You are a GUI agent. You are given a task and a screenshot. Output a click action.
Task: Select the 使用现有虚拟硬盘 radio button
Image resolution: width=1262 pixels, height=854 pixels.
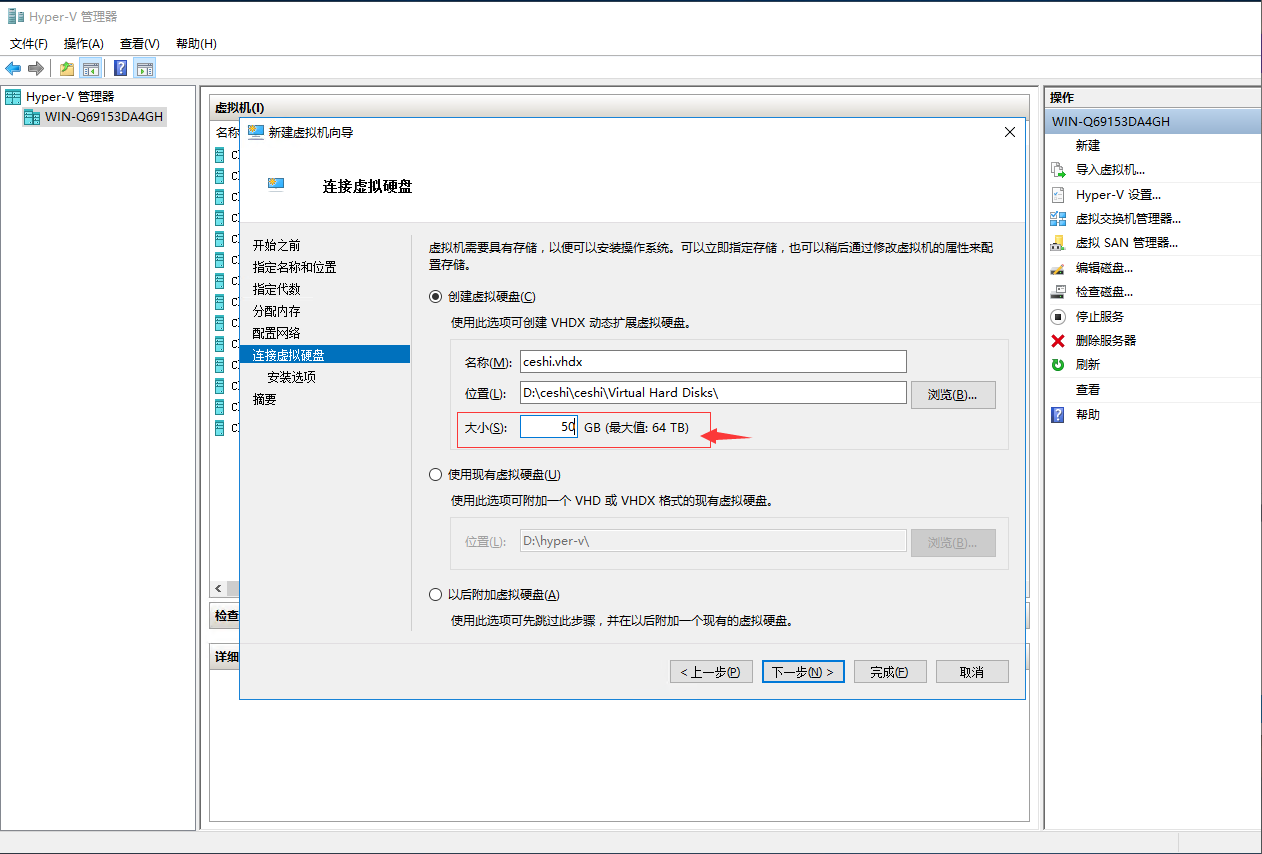click(x=435, y=474)
